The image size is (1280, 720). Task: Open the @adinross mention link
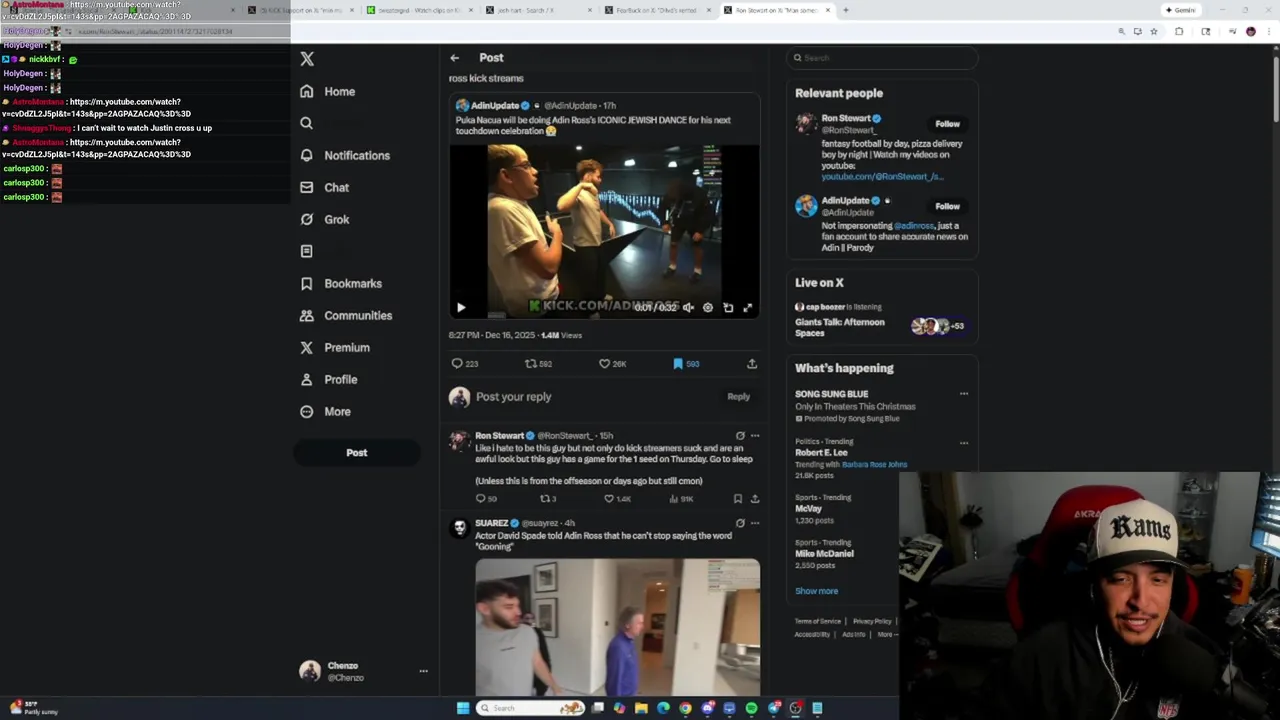pyautogui.click(x=914, y=226)
